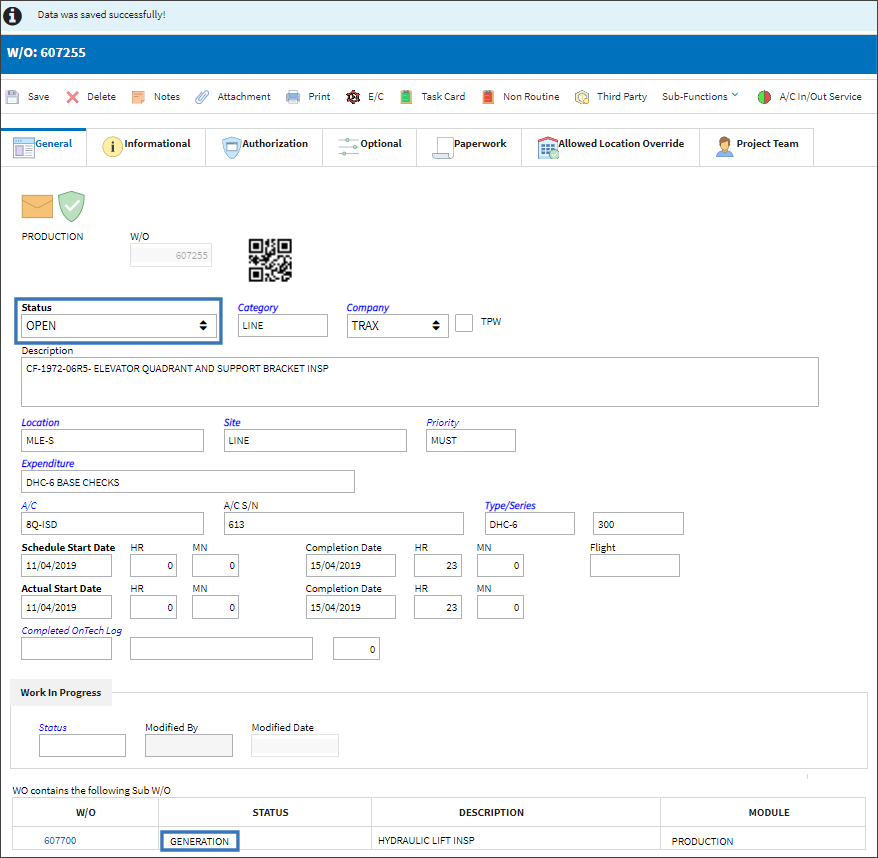Click the A/C S/N field containing 613
The height and width of the screenshot is (858, 878).
(x=344, y=524)
